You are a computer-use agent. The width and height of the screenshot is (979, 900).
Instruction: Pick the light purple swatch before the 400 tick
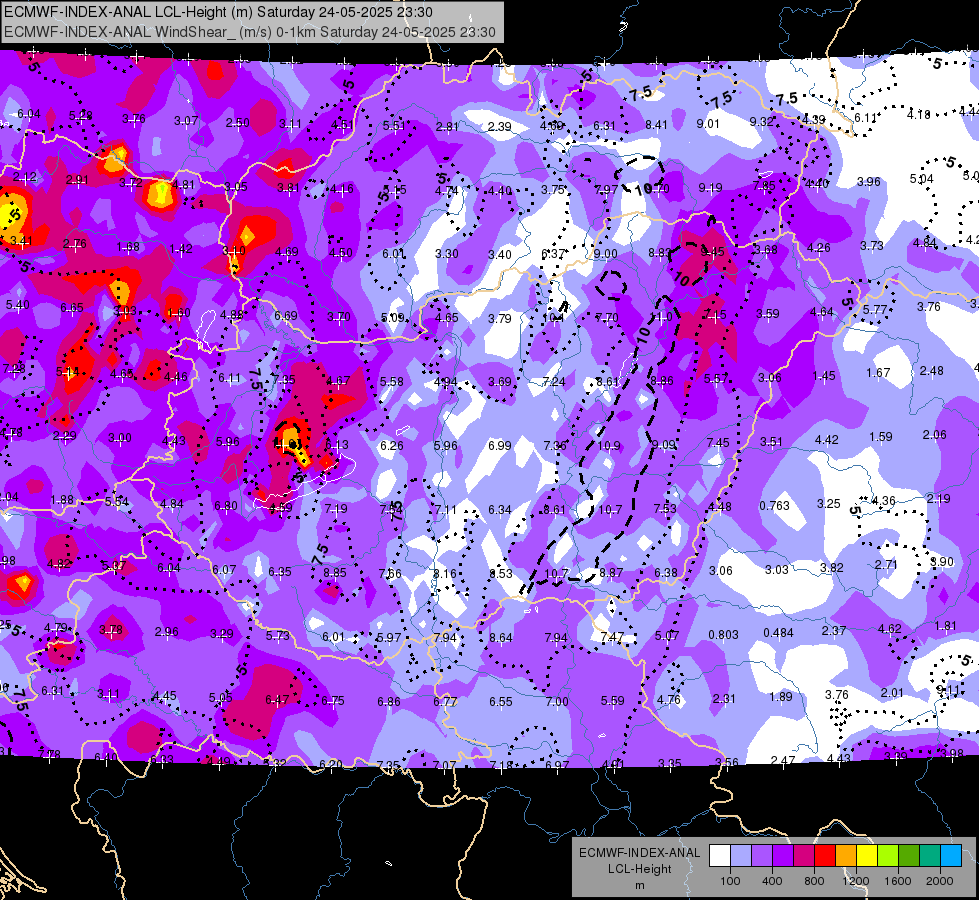pos(762,855)
